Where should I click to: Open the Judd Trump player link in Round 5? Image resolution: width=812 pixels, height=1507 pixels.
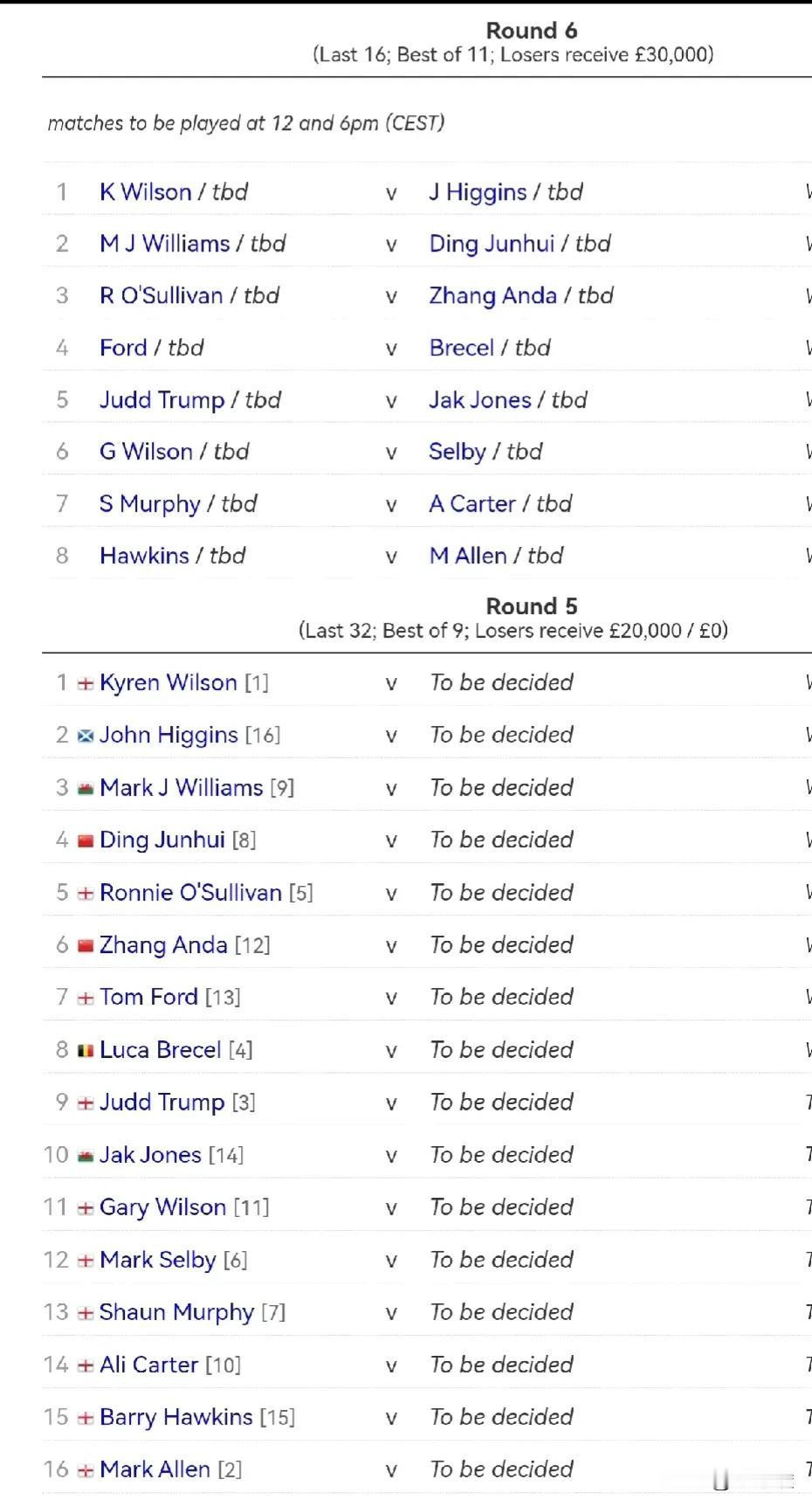pyautogui.click(x=162, y=1103)
